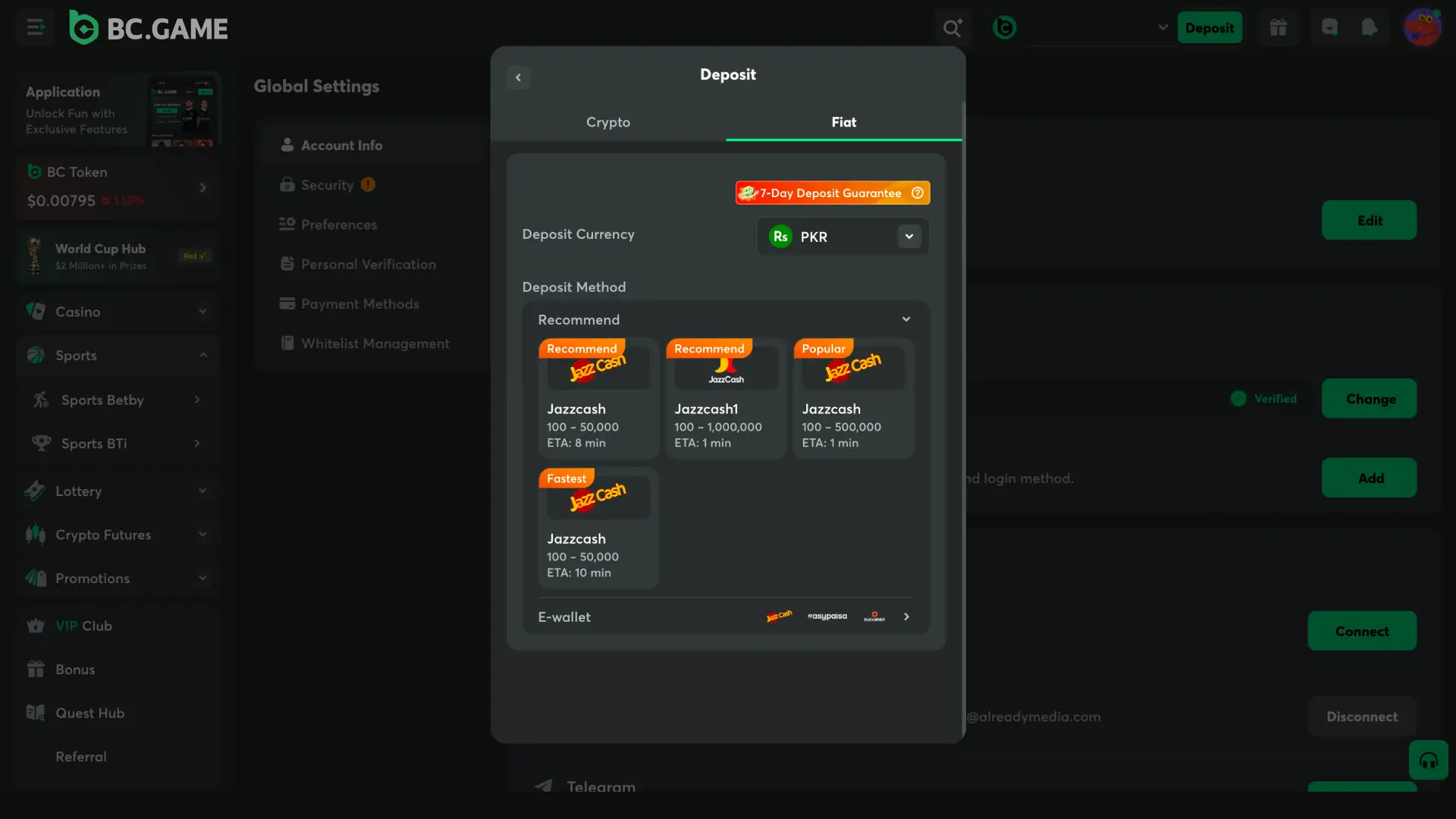This screenshot has width=1456, height=819.
Task: Select the Fastest Jazzcash method
Action: click(x=598, y=528)
